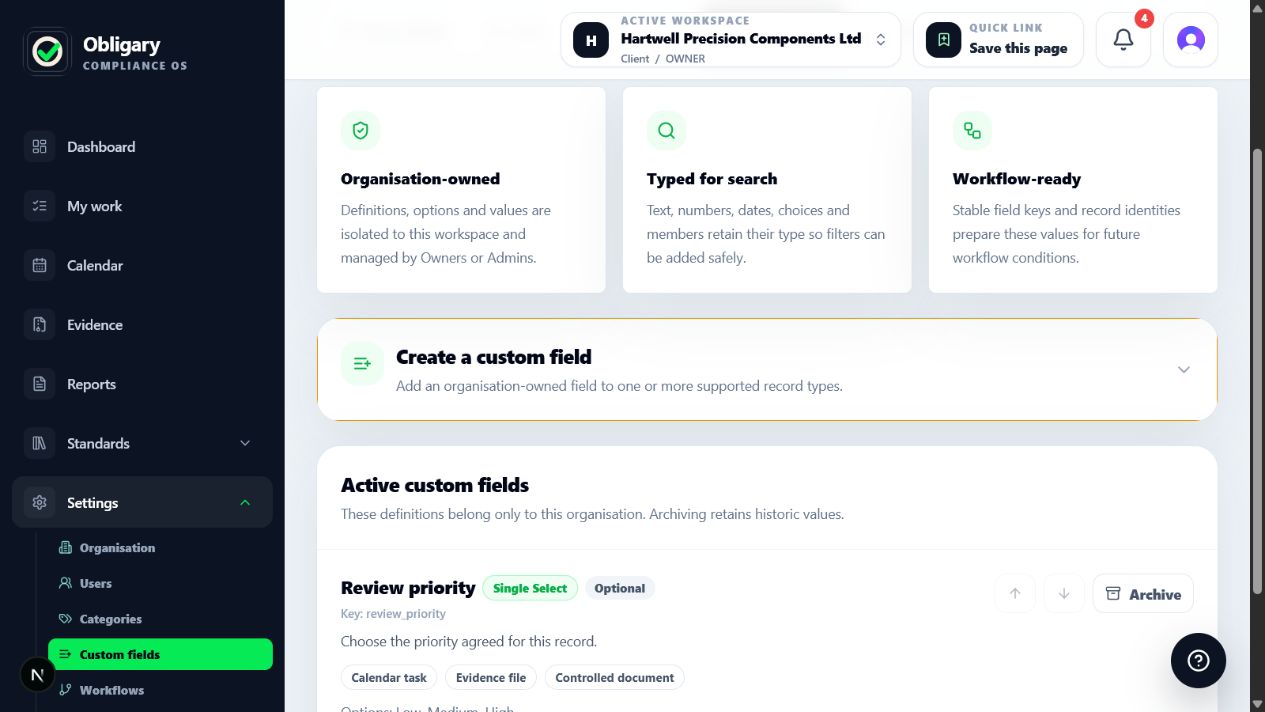
Task: Expand the Create a custom field panel
Action: (x=767, y=369)
